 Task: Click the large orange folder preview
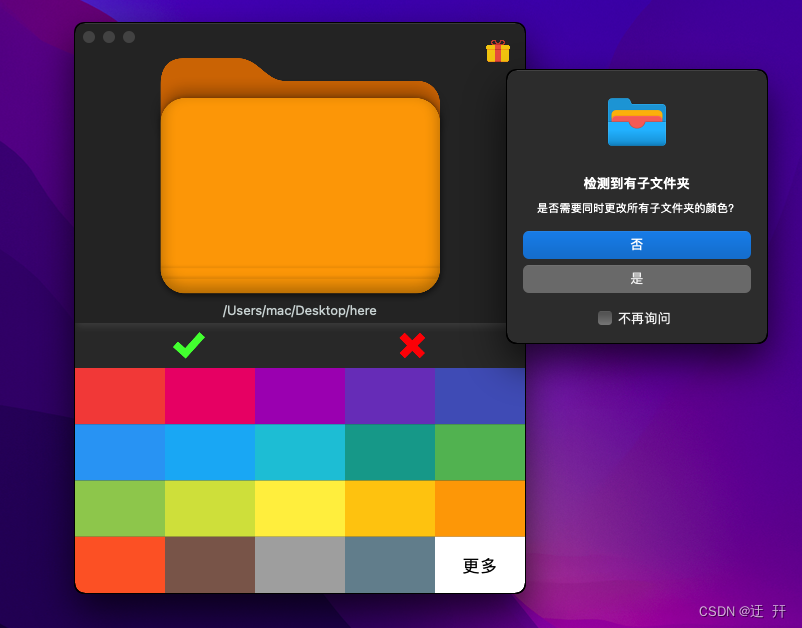(299, 185)
